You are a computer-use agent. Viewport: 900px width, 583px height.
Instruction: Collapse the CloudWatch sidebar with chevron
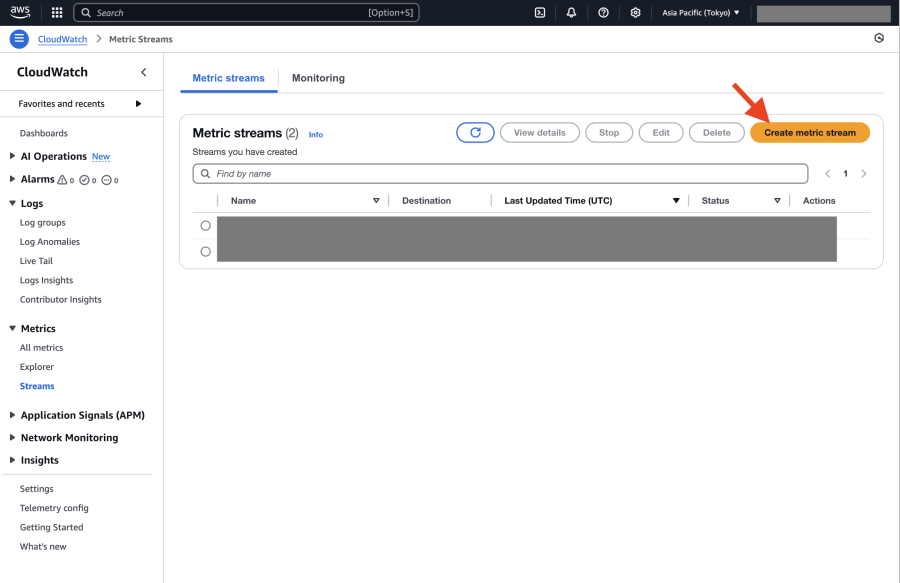[143, 72]
